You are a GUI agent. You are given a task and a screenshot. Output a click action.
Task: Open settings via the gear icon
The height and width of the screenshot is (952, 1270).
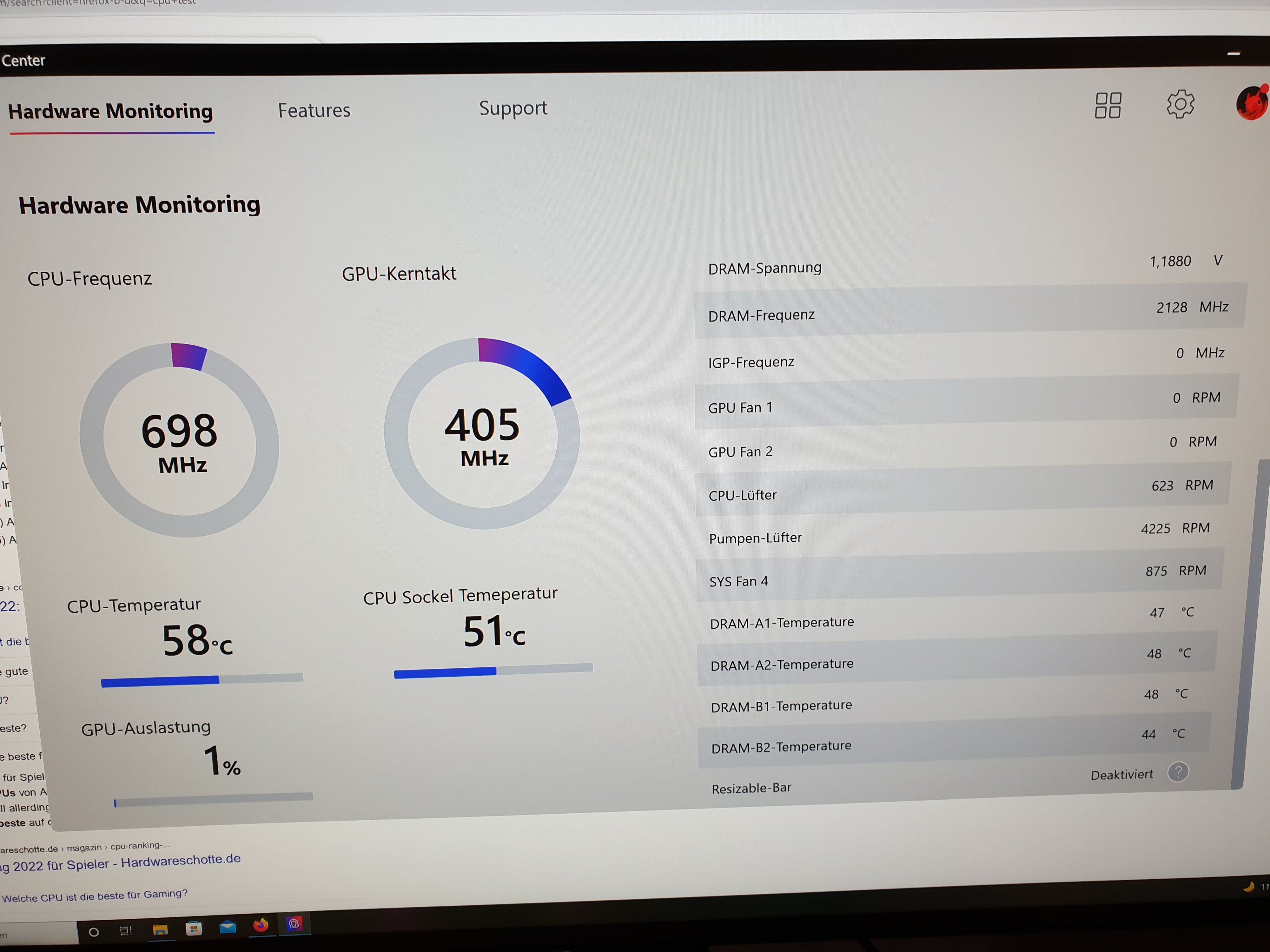coord(1180,104)
